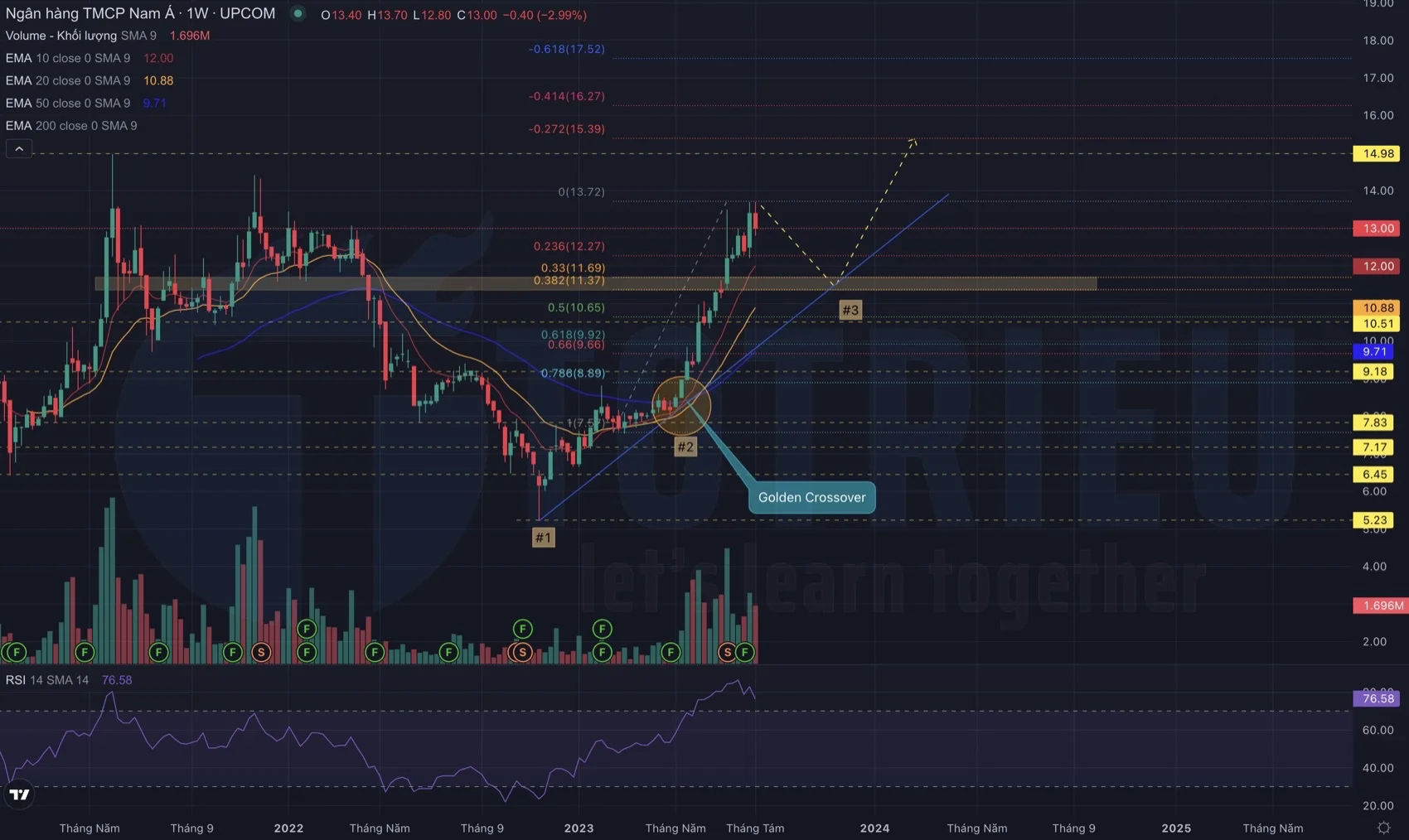Click the F marker under Tháng Năm 2023
Viewport: 1409px width, 840px height.
coord(671,653)
